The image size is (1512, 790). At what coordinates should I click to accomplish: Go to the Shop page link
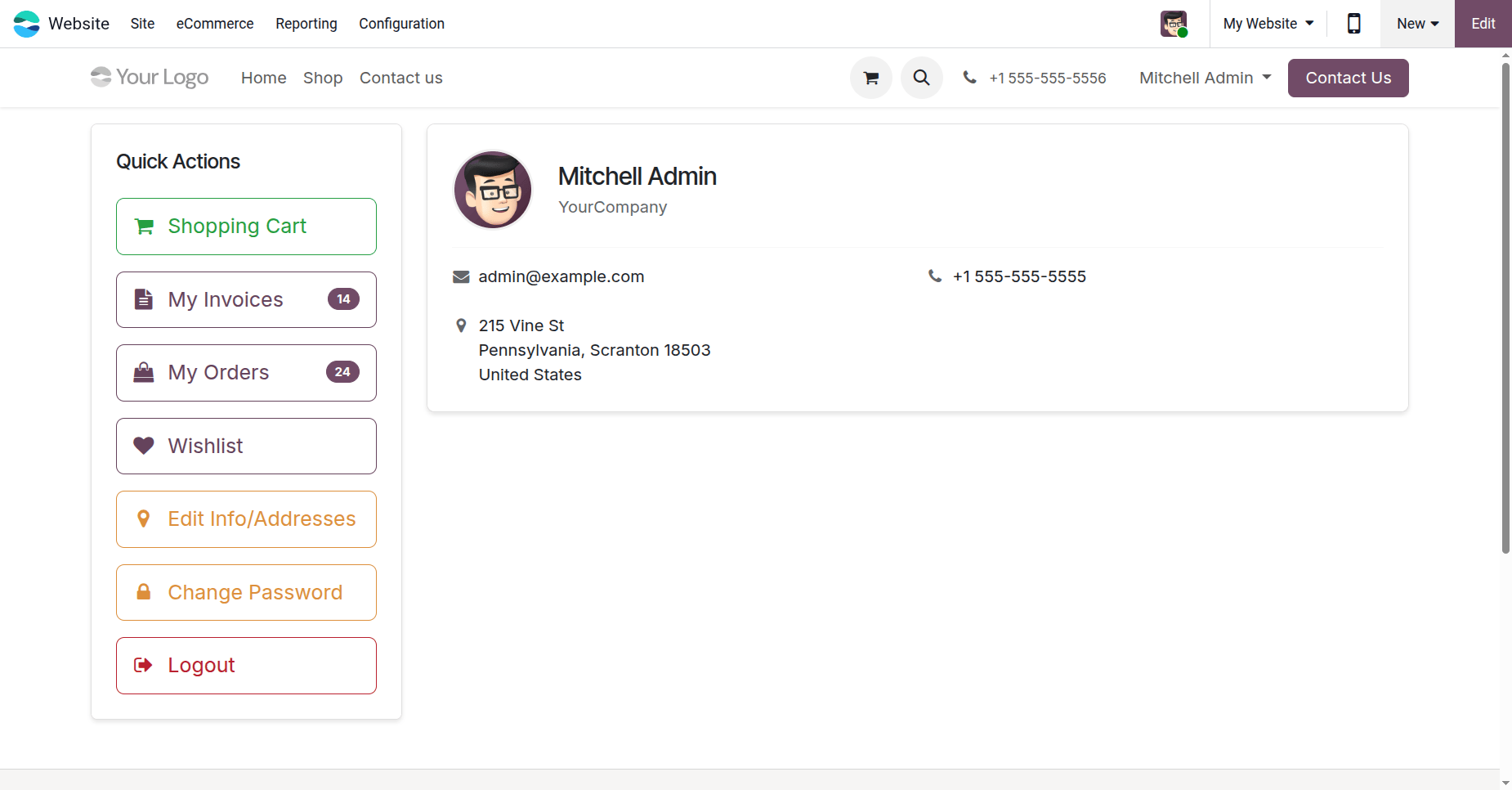click(323, 78)
